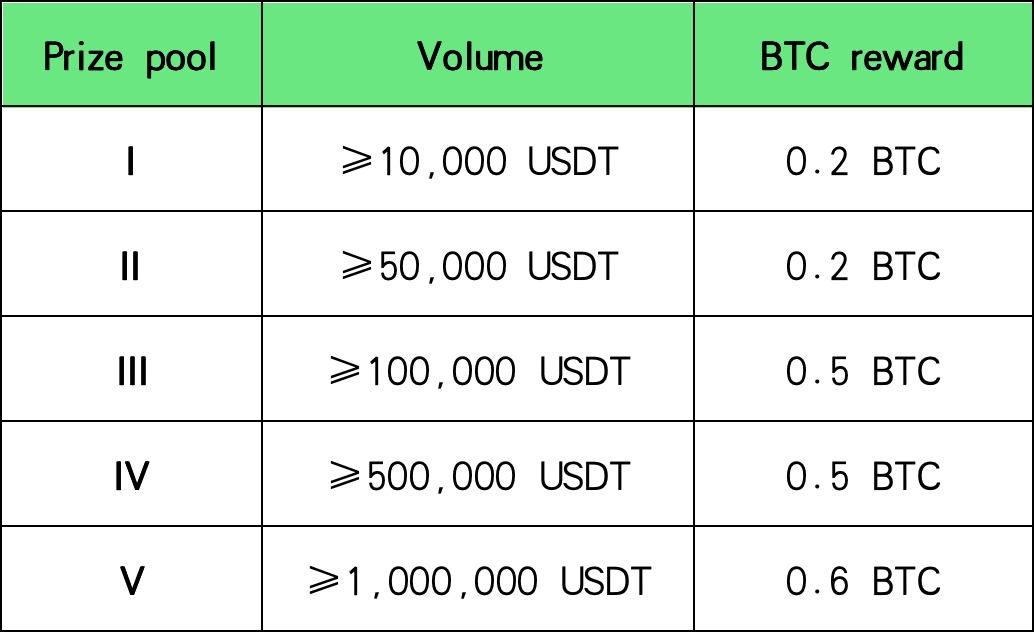This screenshot has height=632, width=1034.
Task: Click the Prize pool column header
Action: [131, 57]
